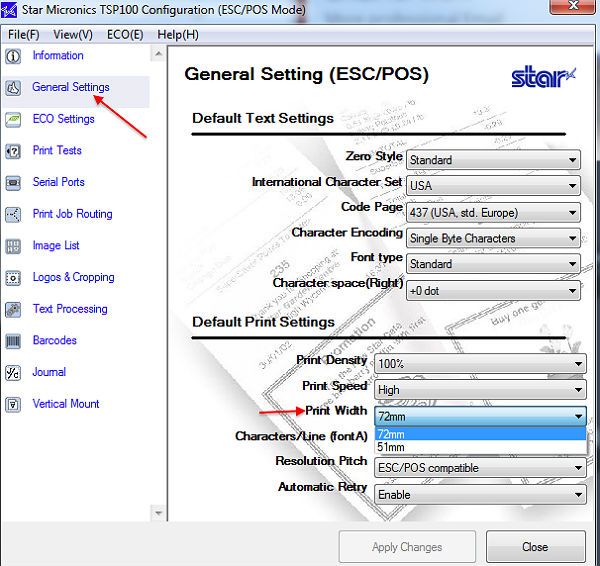The image size is (600, 566).
Task: Expand the International Character Set dropdown
Action: point(493,186)
